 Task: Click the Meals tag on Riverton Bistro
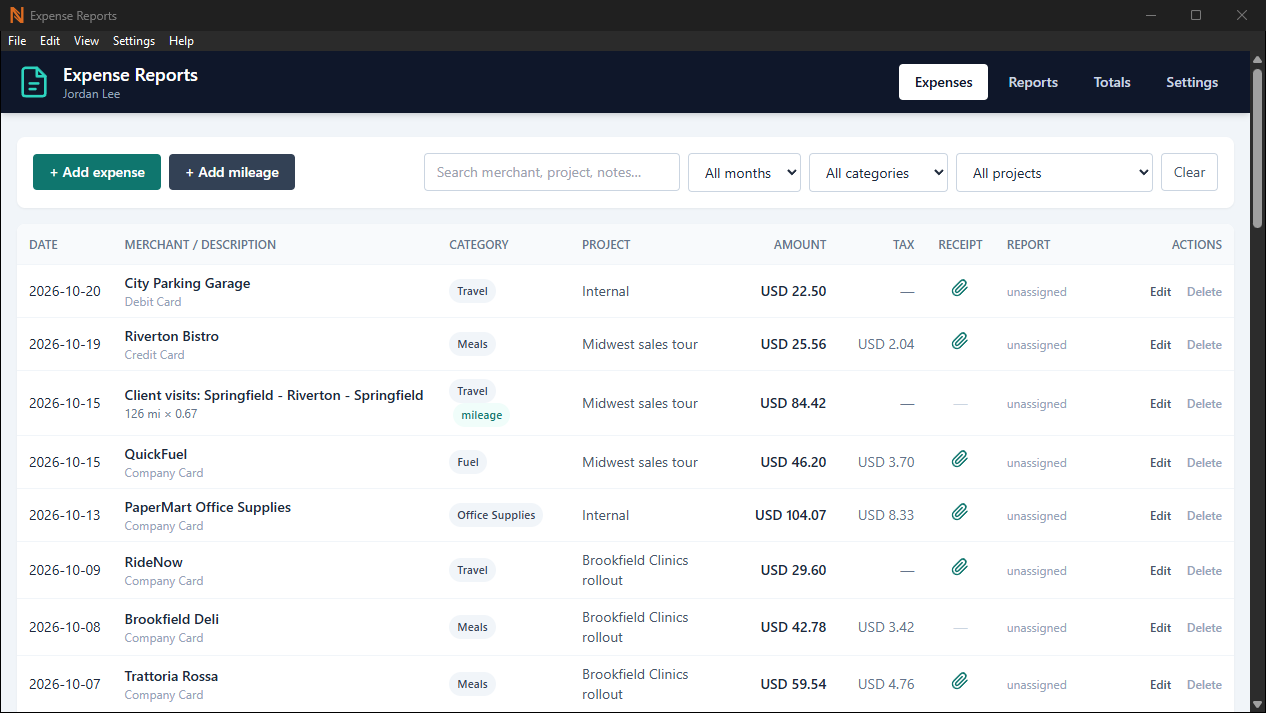click(x=472, y=344)
